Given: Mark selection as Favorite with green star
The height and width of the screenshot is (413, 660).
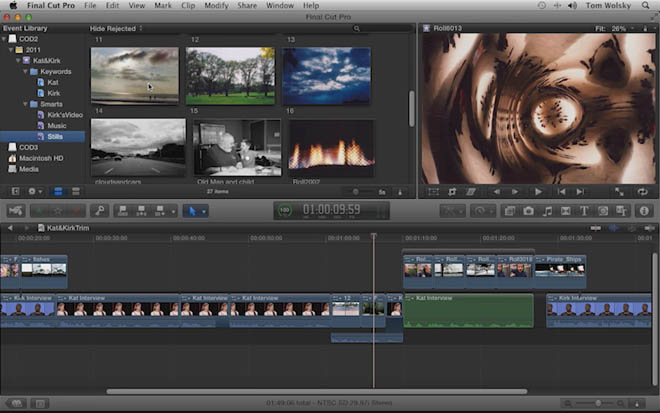Looking at the screenshot, I should 39,211.
